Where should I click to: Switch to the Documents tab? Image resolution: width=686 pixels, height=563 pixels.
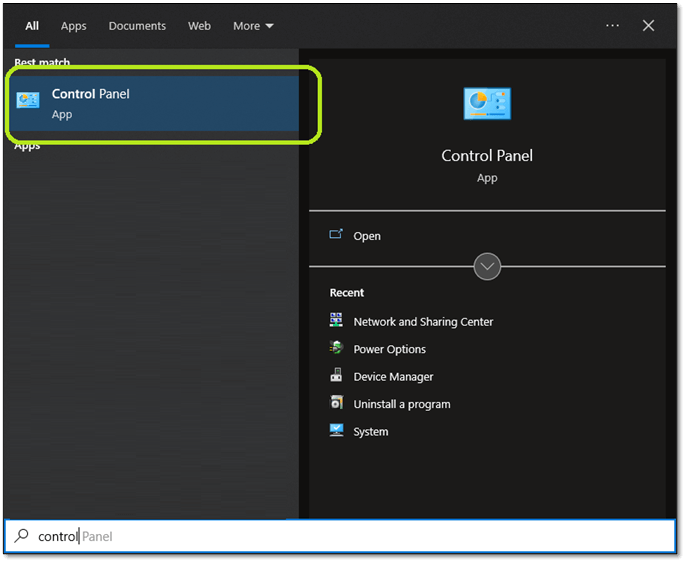pos(137,26)
